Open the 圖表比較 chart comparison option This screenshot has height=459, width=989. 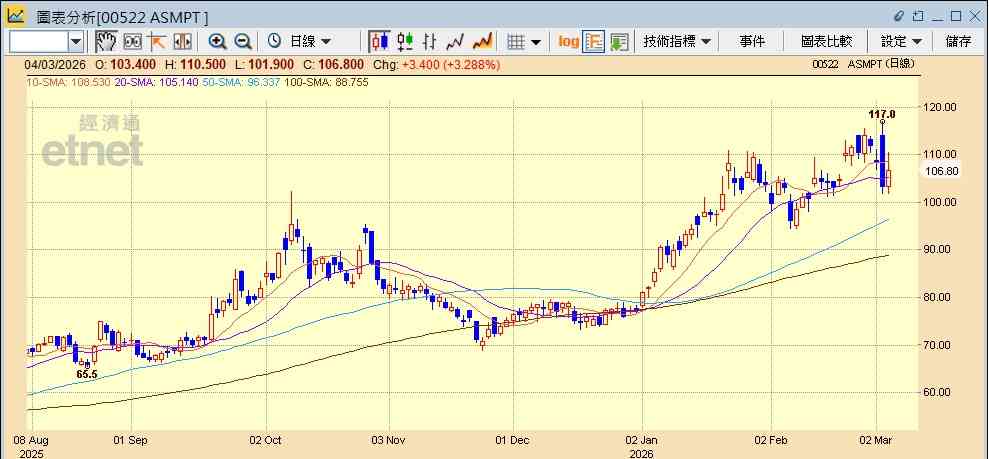[826, 42]
